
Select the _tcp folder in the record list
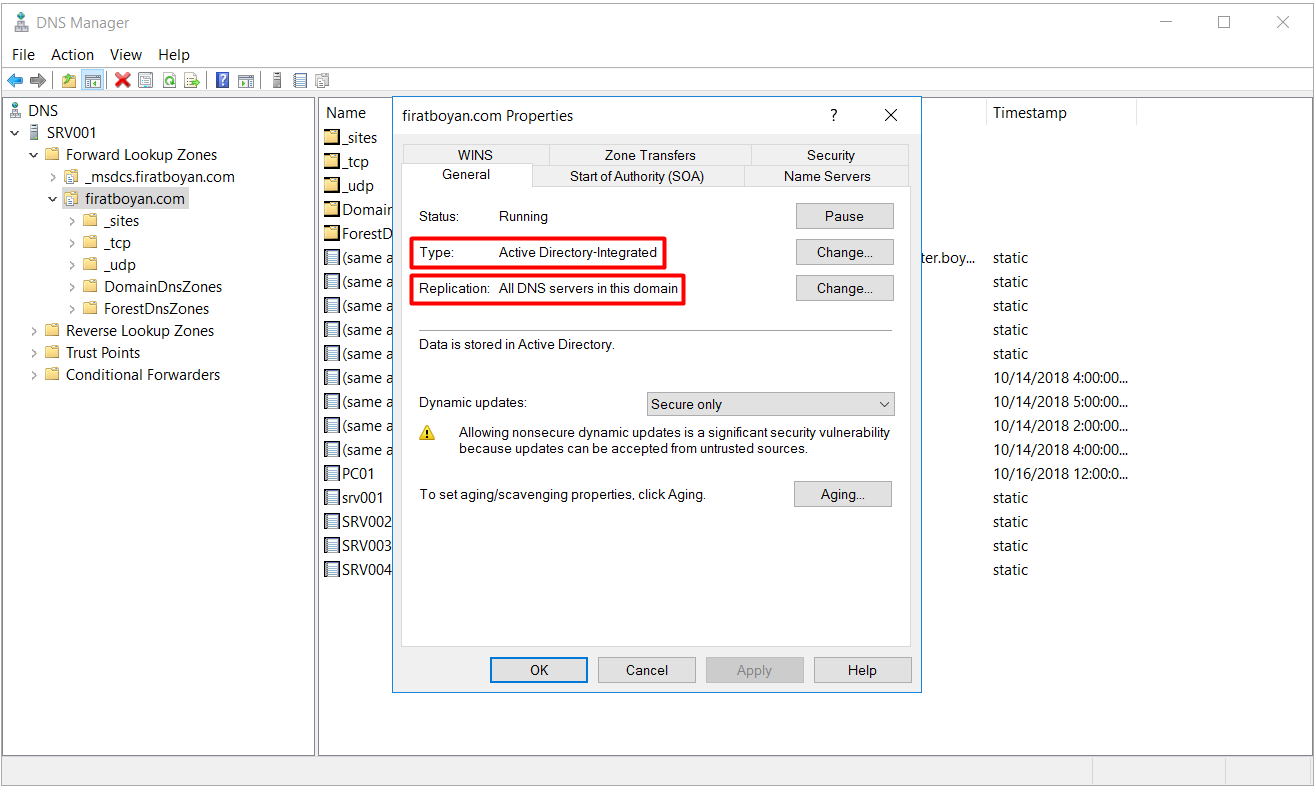click(x=347, y=162)
